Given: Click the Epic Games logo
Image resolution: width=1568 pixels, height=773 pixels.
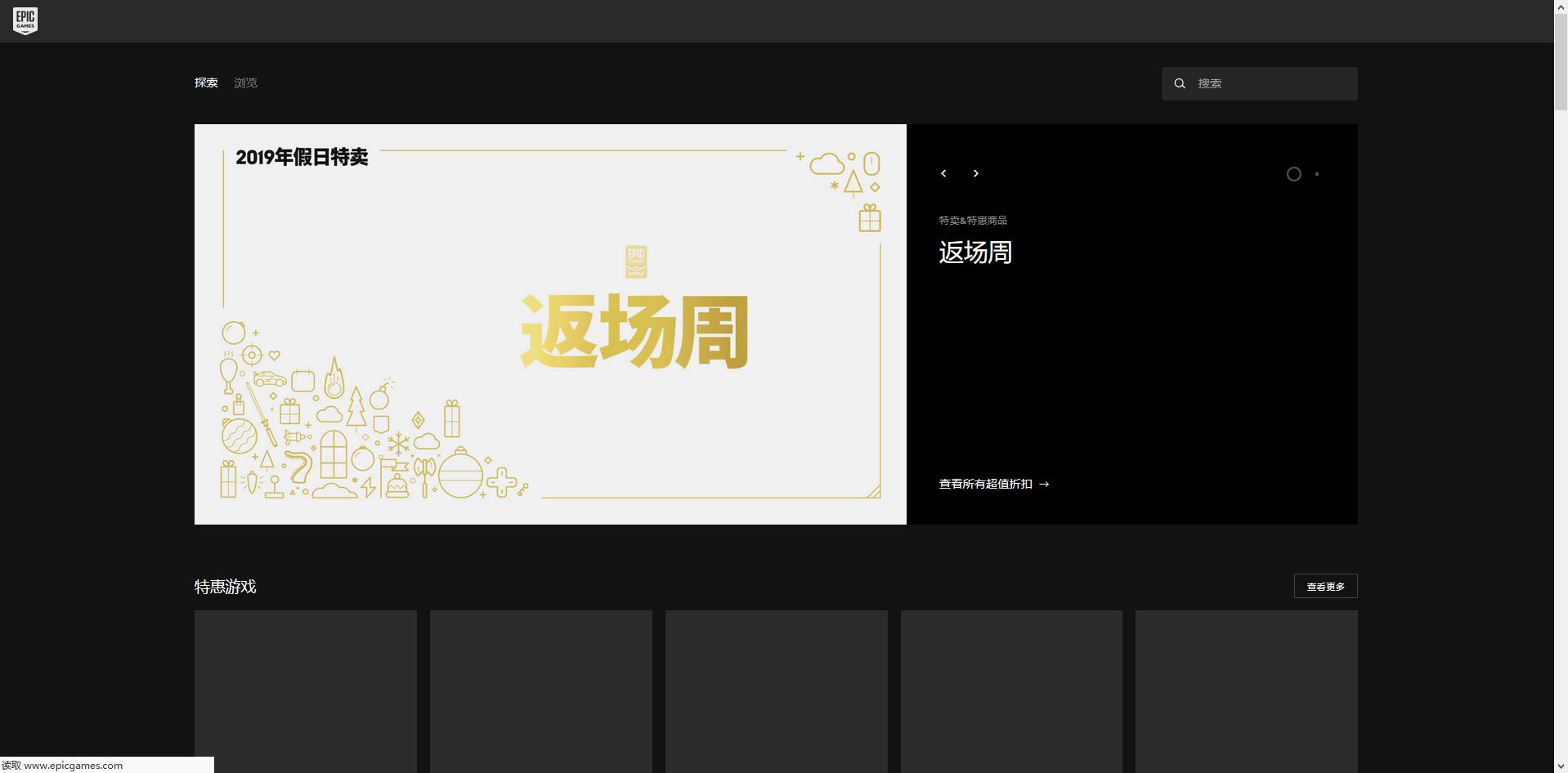Looking at the screenshot, I should [x=25, y=20].
